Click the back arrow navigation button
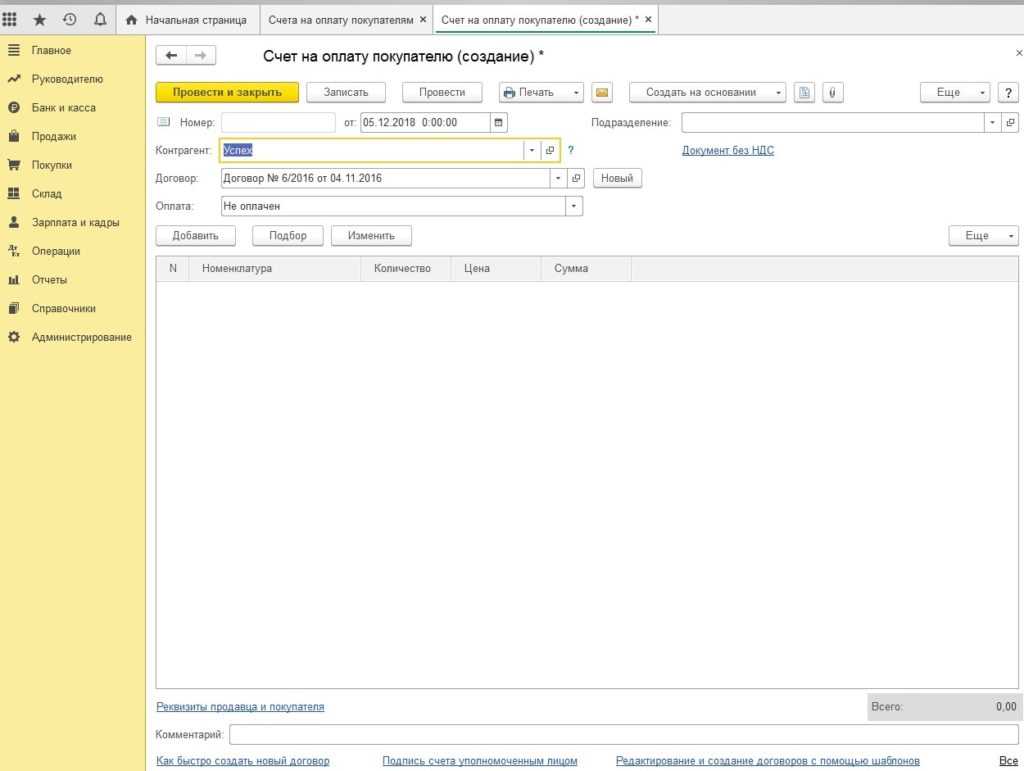 coord(171,57)
